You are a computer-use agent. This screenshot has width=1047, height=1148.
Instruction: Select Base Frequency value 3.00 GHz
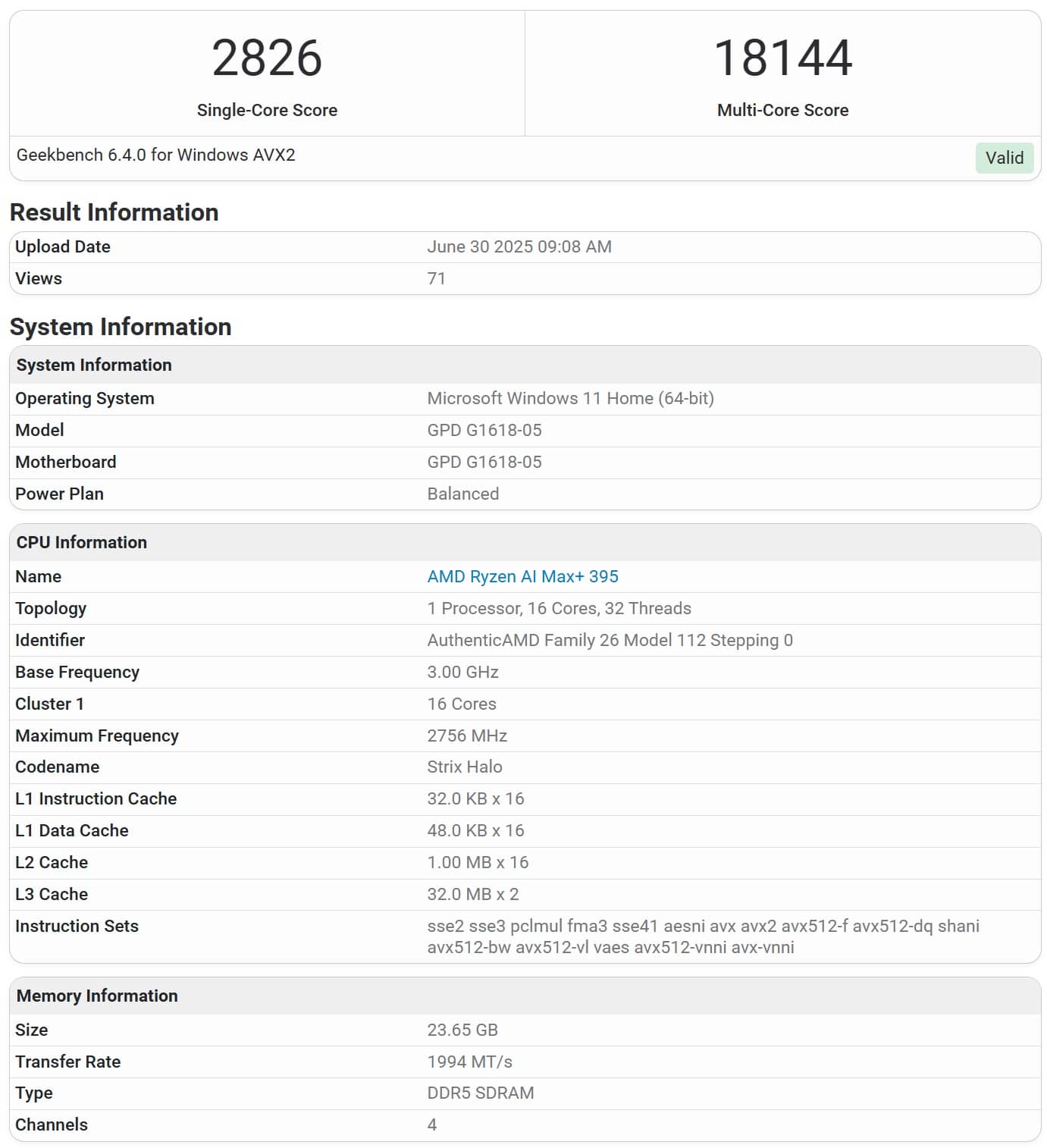(x=462, y=672)
